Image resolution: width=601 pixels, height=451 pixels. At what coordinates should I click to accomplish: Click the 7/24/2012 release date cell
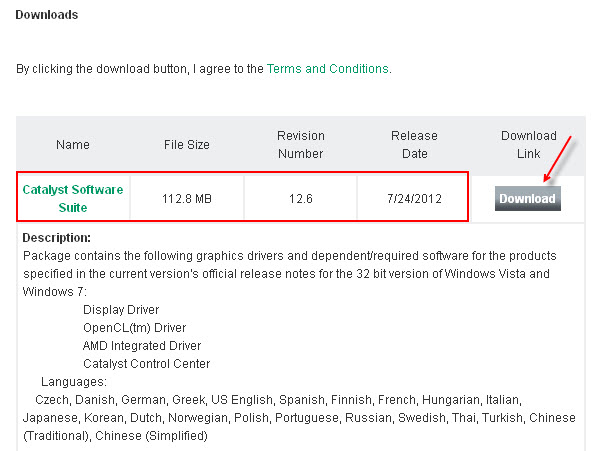point(414,198)
